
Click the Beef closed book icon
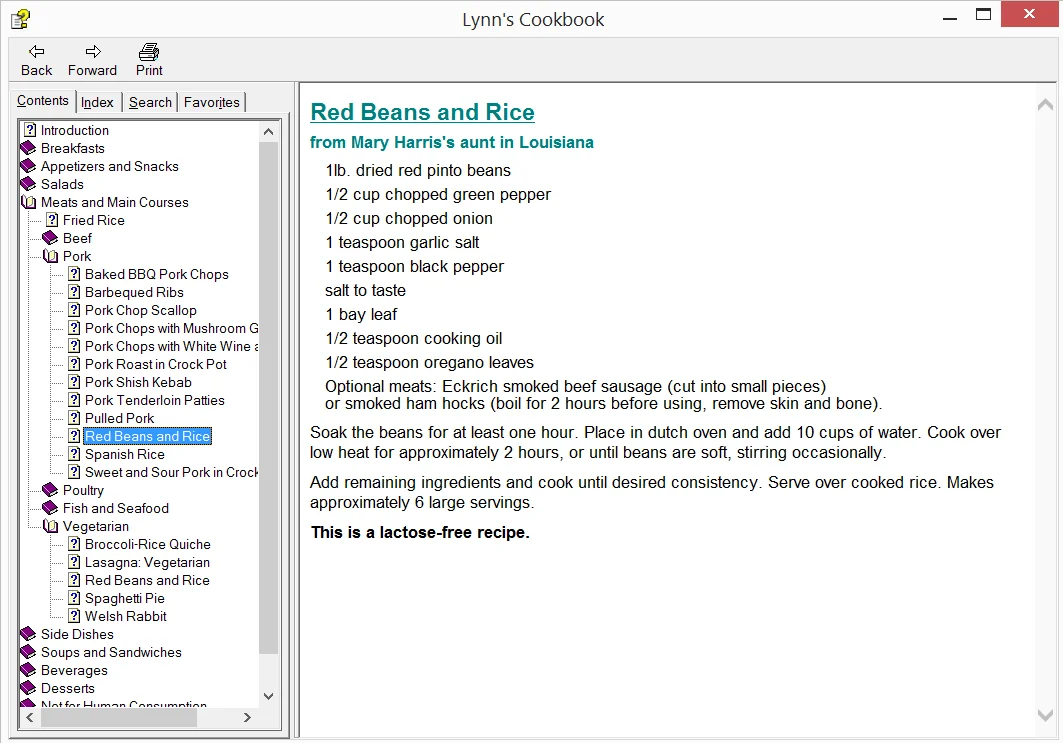50,238
